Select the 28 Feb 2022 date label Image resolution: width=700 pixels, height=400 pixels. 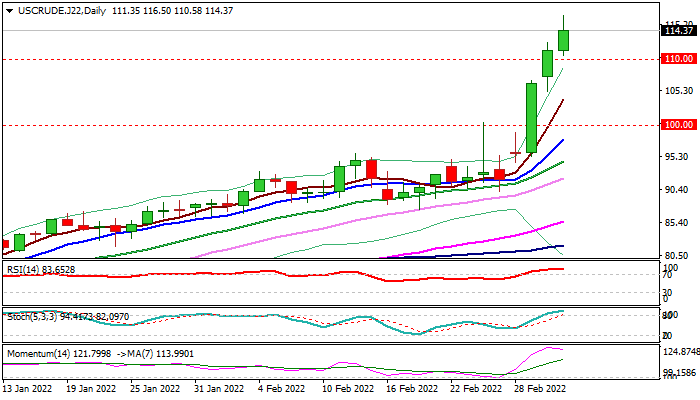pyautogui.click(x=540, y=389)
